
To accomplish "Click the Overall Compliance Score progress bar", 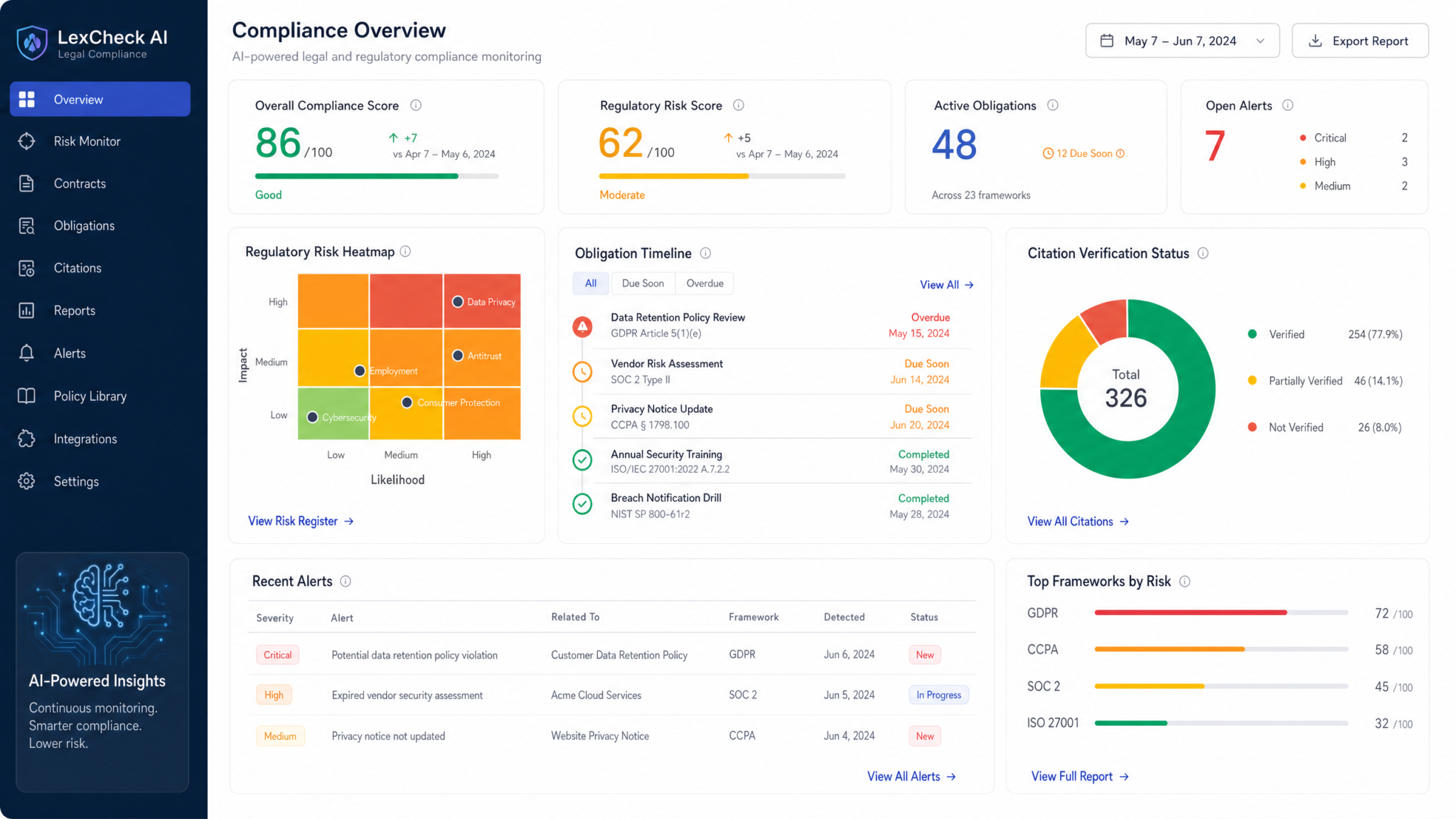I will (377, 176).
